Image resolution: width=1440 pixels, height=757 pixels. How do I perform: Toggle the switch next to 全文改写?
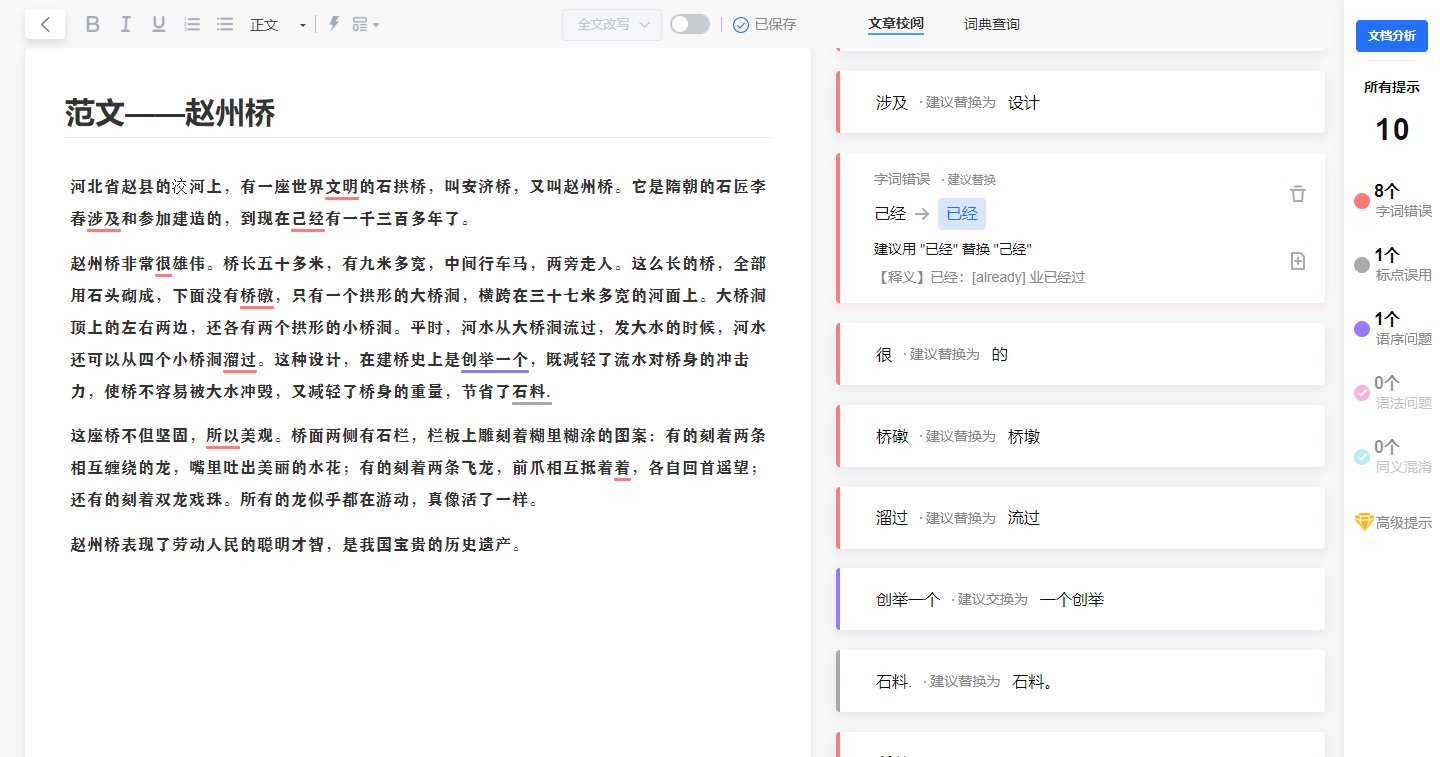pos(690,24)
